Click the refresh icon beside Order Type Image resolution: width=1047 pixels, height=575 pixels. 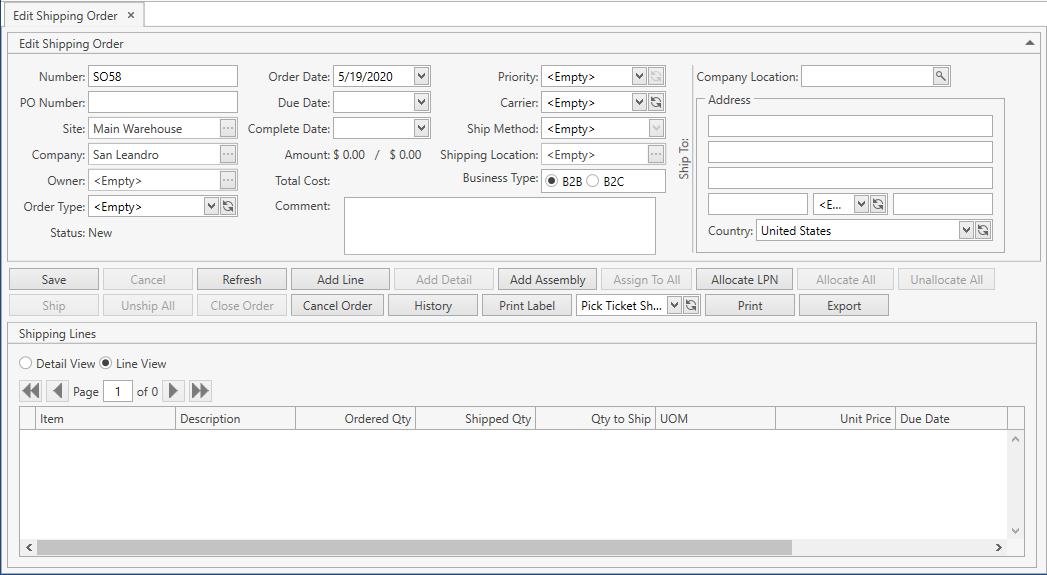tap(228, 206)
